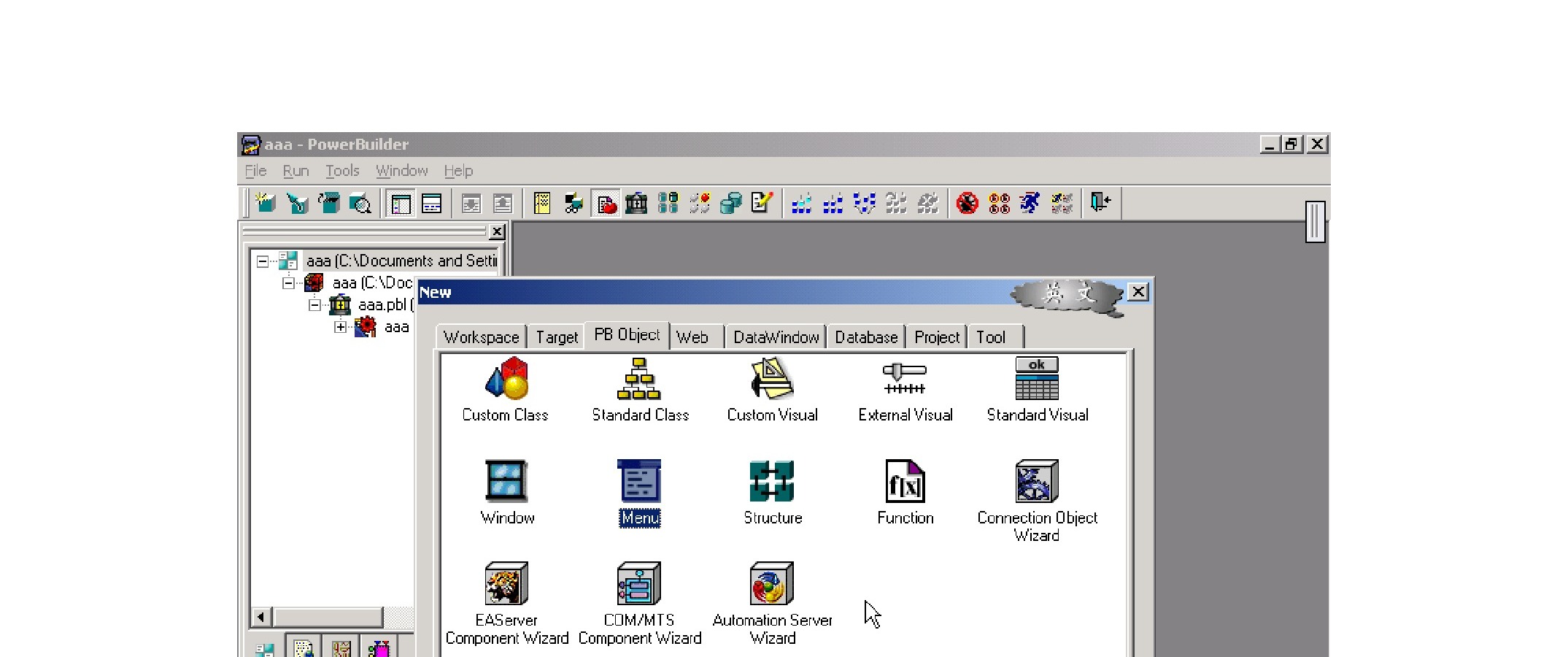The image size is (1568, 657).
Task: Open the File menu
Action: pyautogui.click(x=255, y=171)
